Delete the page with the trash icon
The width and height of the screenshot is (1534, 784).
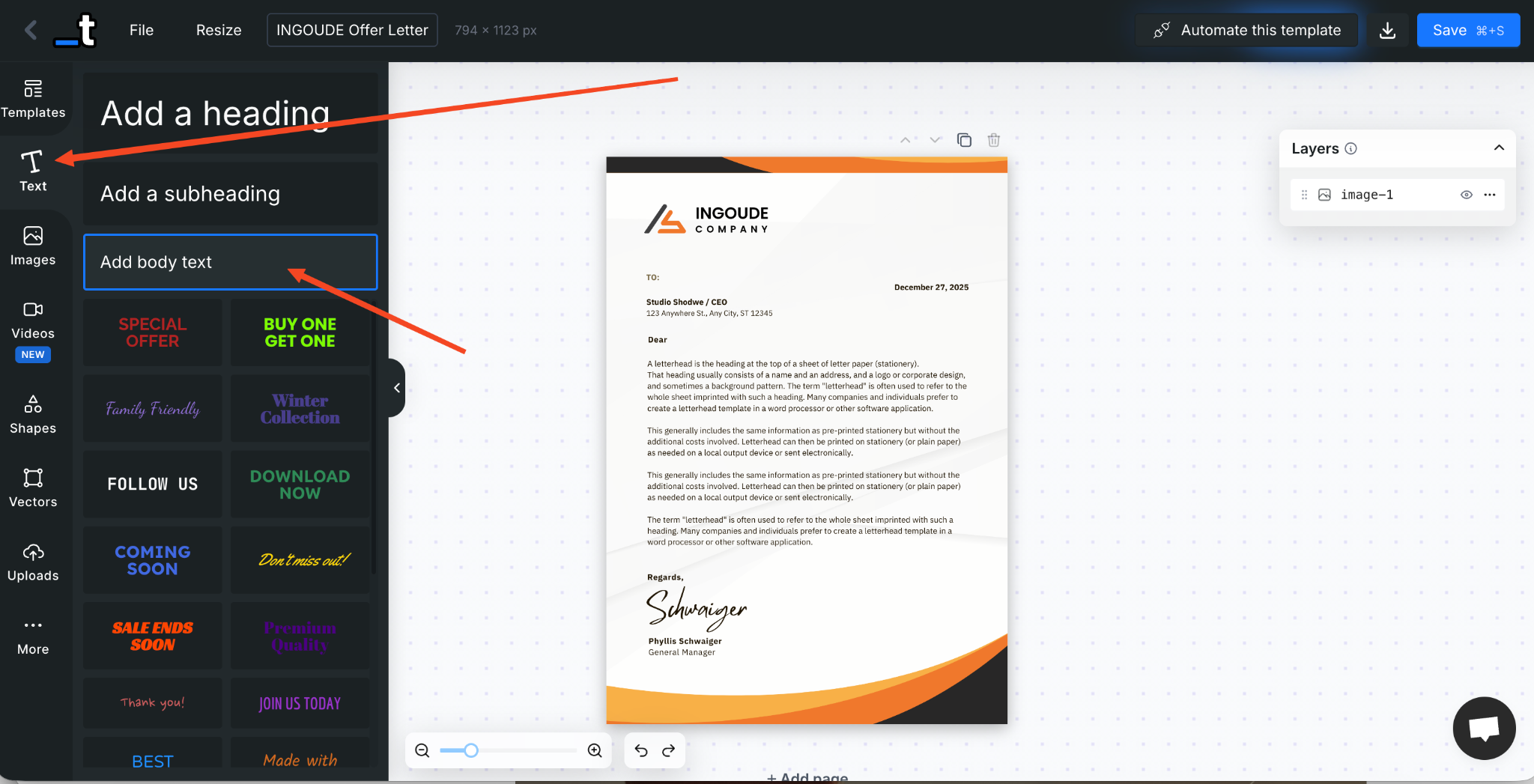pos(993,140)
